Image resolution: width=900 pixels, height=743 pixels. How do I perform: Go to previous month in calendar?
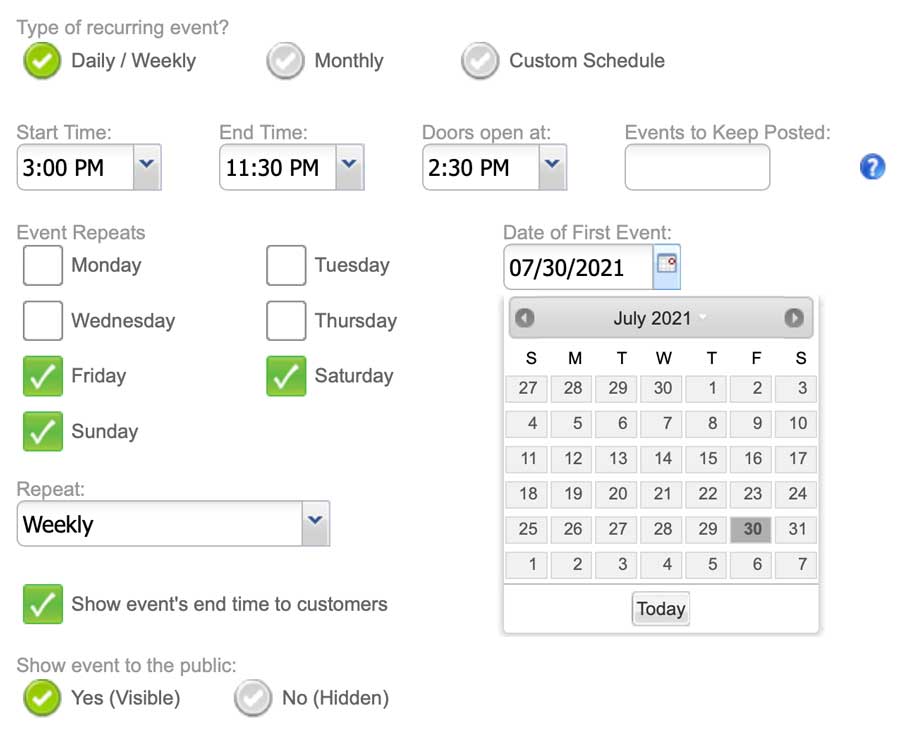point(525,318)
